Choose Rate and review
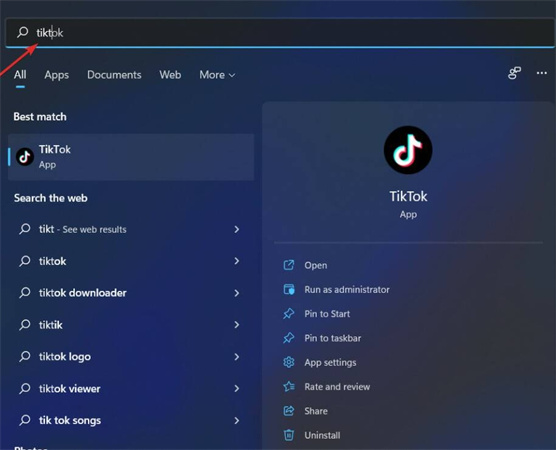Viewport: 556px width, 450px height. pos(337,387)
